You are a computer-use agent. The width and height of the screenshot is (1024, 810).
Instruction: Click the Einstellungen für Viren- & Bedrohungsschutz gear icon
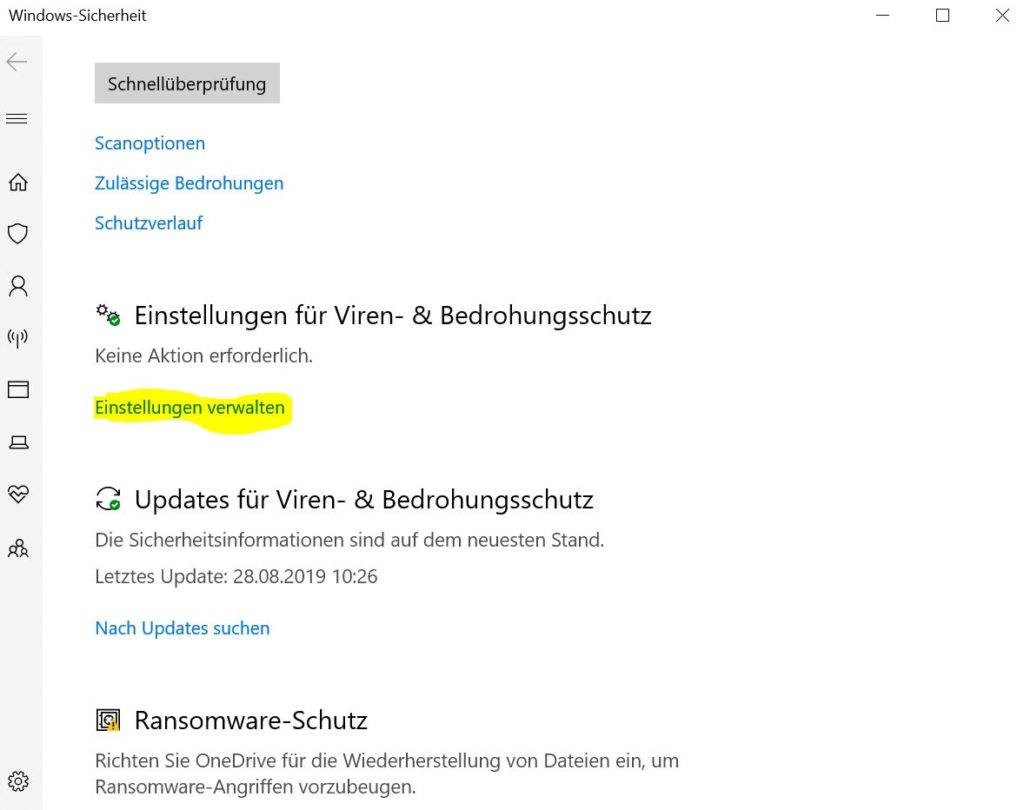(106, 314)
